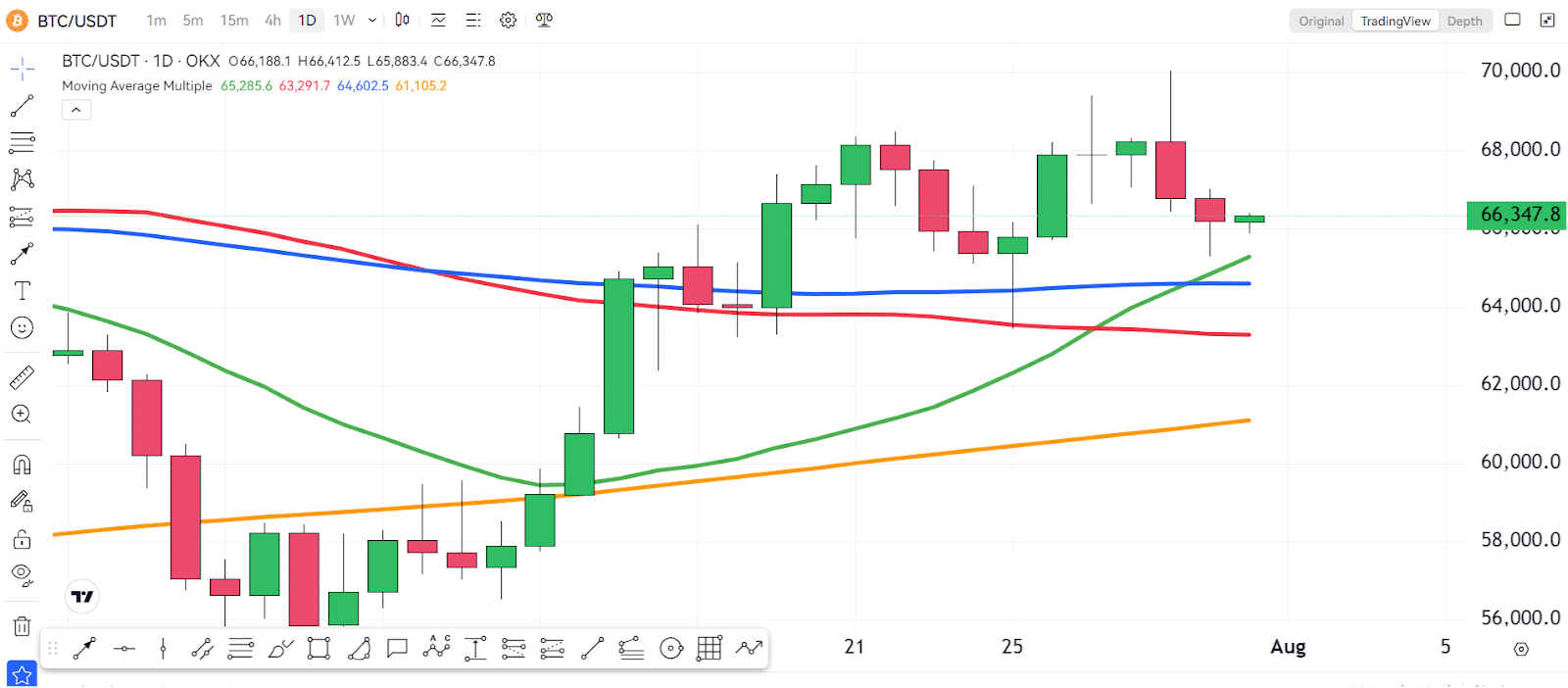Select the Text tool

coord(22,291)
